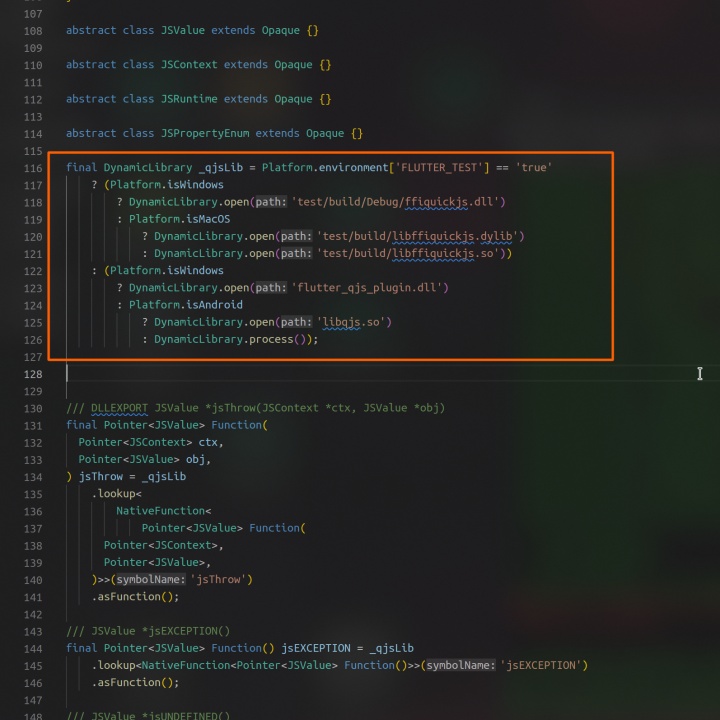Click line number 108 in the gutter
This screenshot has width=720, height=720.
tap(33, 31)
